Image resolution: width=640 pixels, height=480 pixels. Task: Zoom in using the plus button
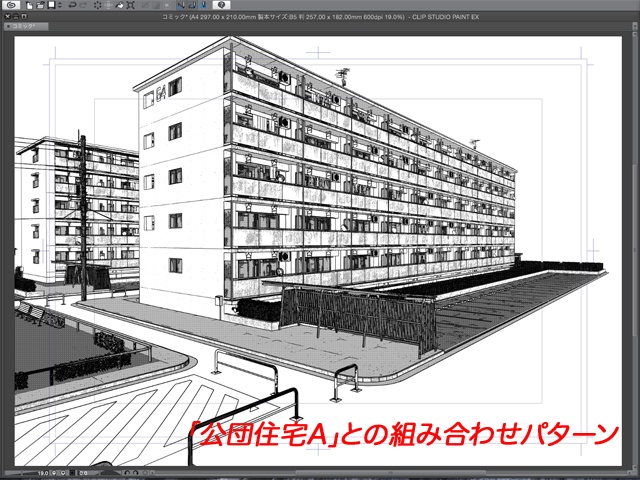[x=63, y=473]
